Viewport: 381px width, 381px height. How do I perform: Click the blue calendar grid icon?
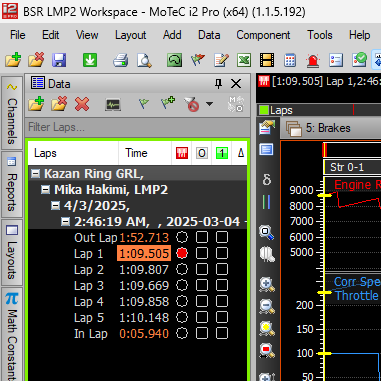pos(290,60)
